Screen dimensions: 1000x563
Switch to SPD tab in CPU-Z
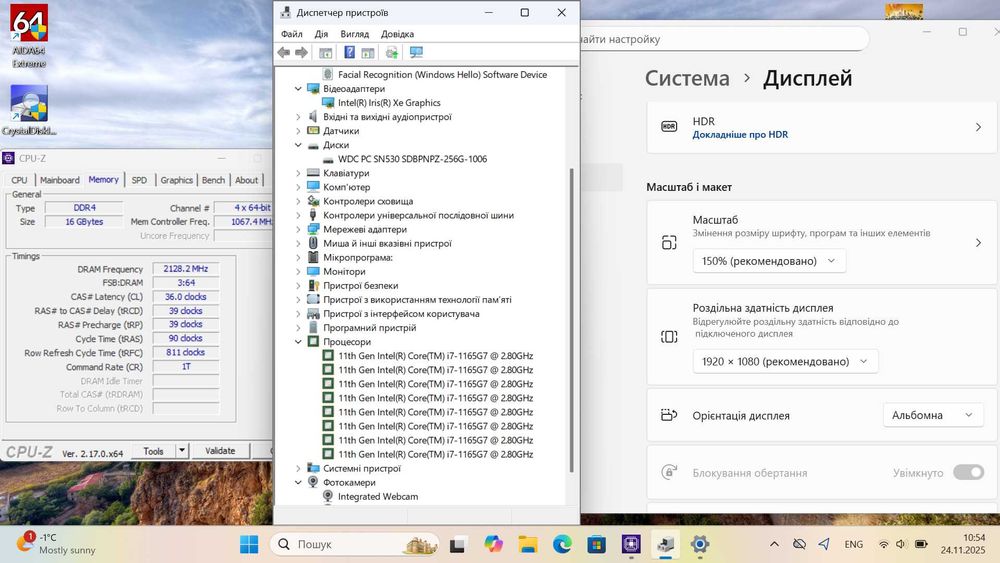coord(139,180)
